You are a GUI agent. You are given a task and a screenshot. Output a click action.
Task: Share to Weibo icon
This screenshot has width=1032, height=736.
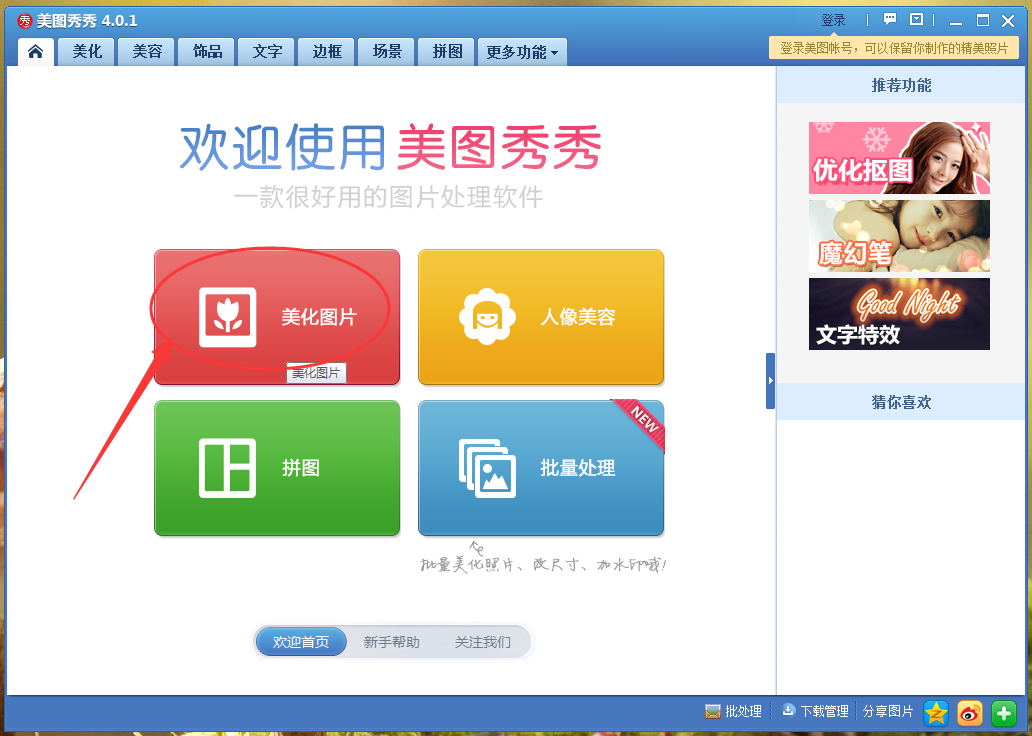[x=969, y=713]
